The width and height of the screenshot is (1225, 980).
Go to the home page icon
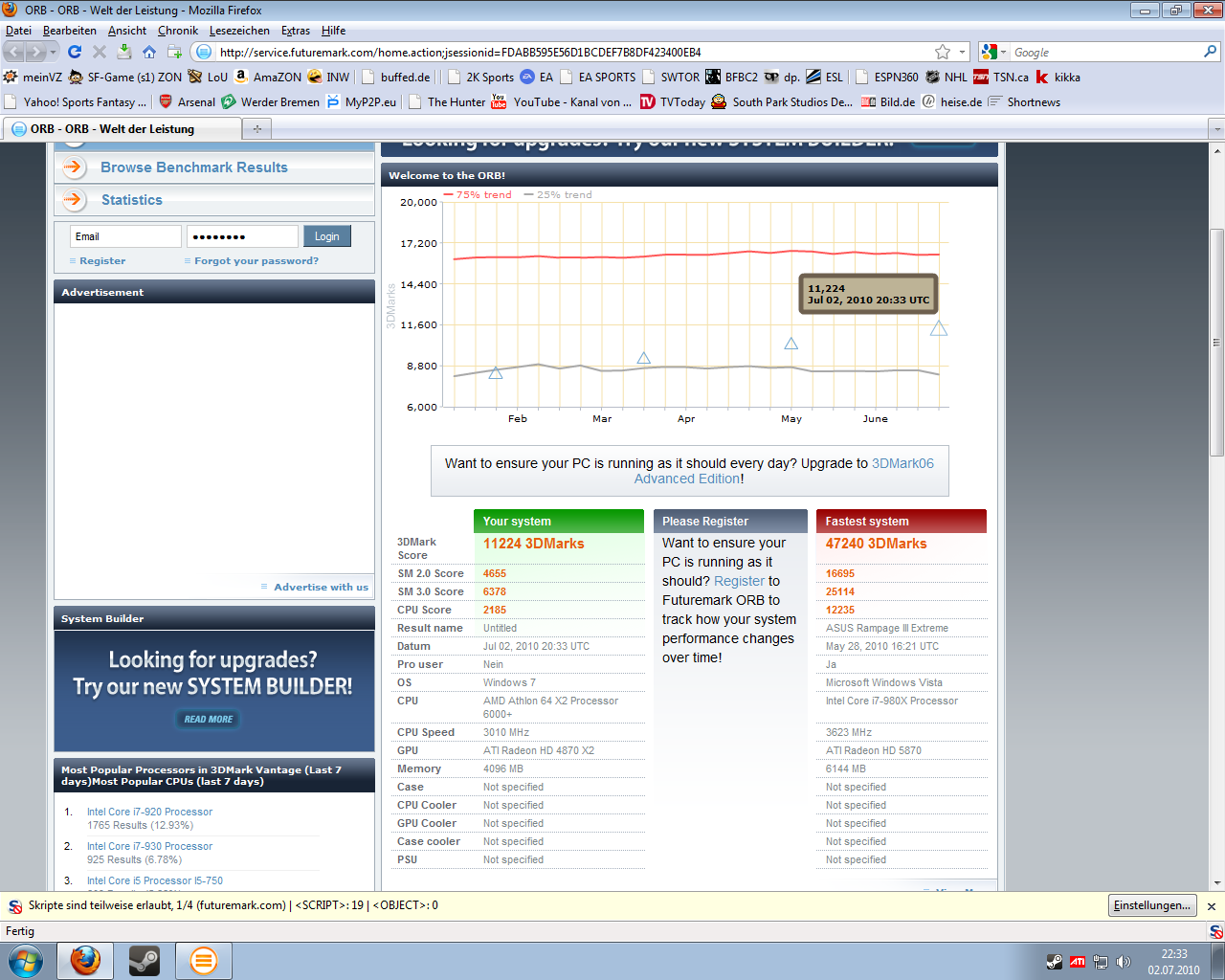pos(148,52)
